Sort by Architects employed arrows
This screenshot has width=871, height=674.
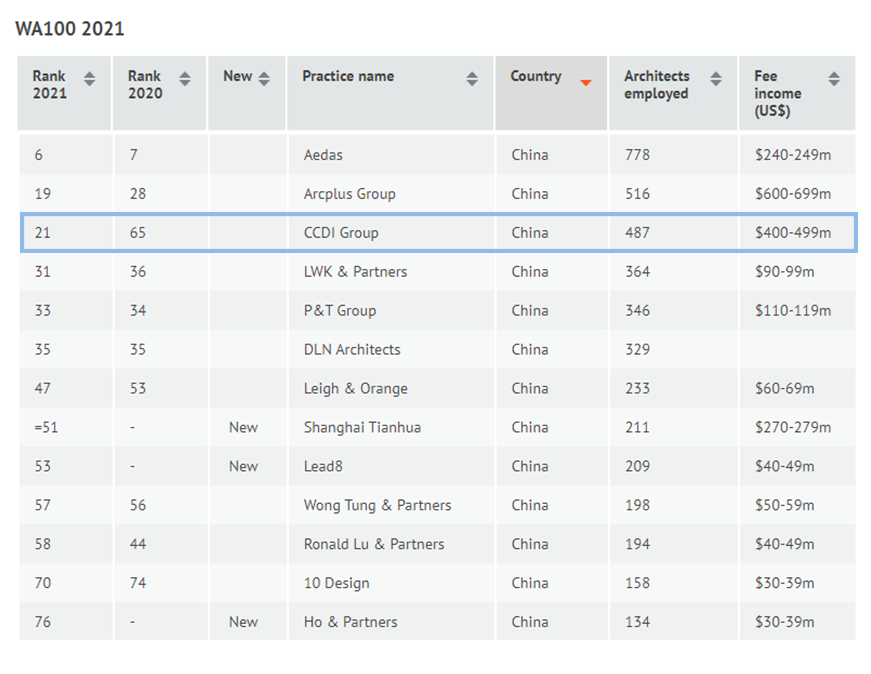[x=716, y=79]
